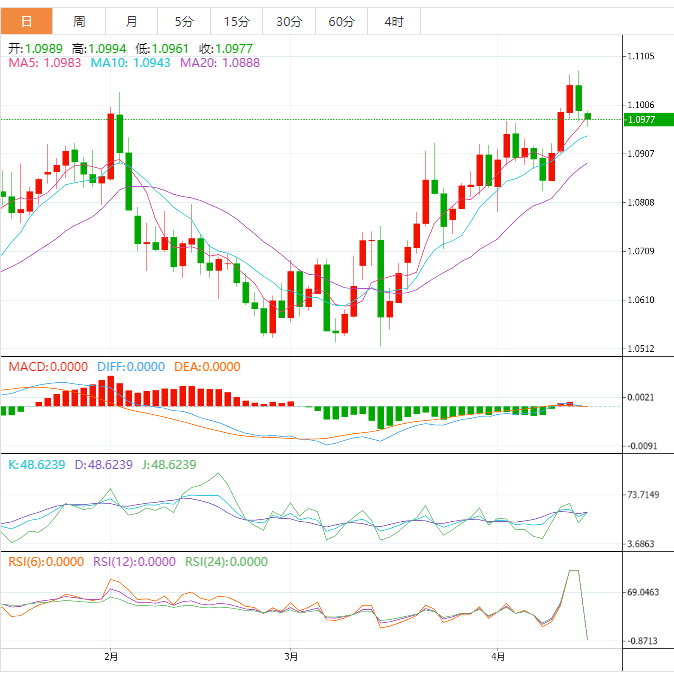Click the MACD indicator label
674x679 pixels.
48,367
